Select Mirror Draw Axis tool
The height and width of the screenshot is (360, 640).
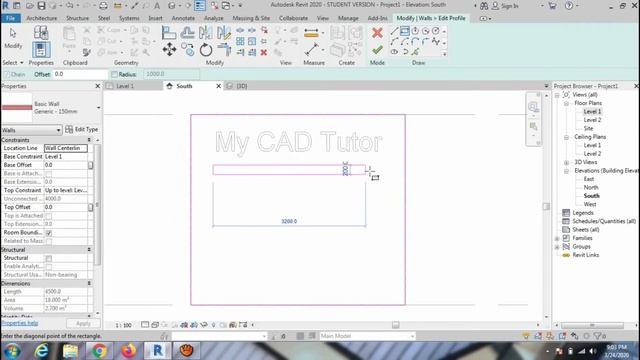(x=224, y=33)
